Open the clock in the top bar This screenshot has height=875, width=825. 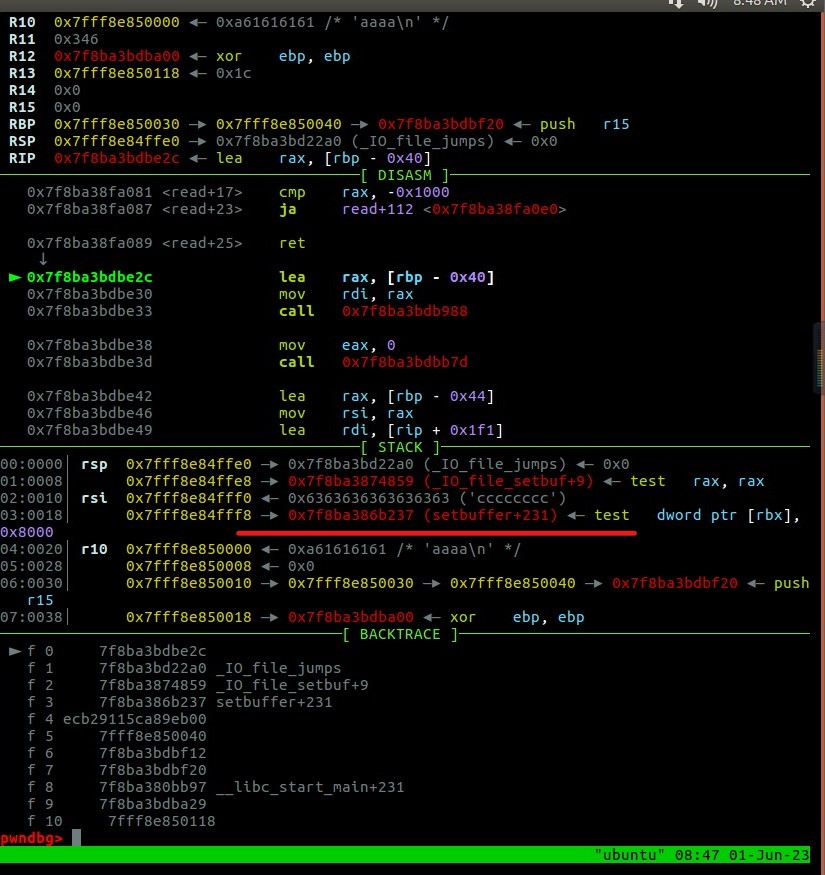(x=760, y=3)
